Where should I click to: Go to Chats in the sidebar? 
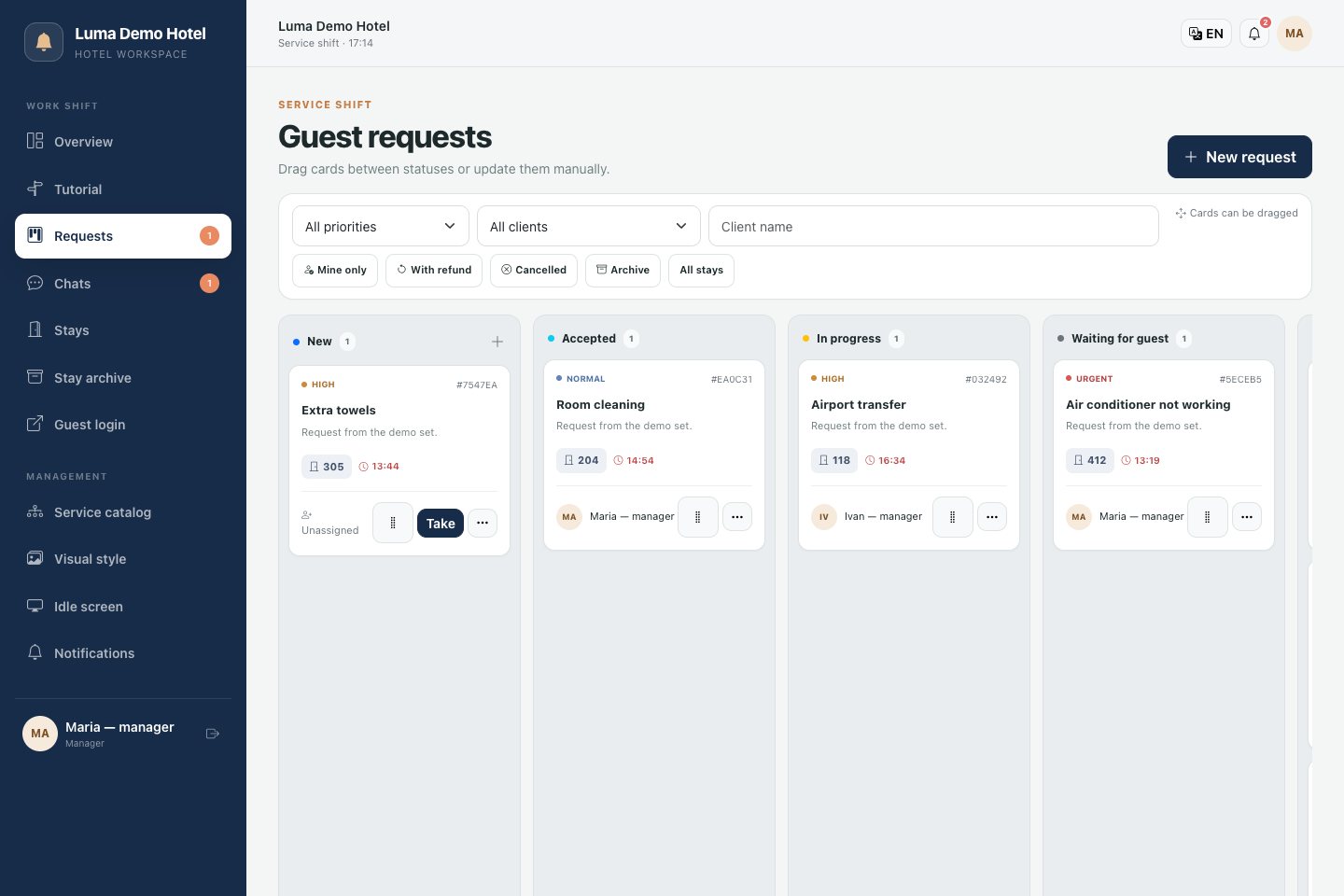[123, 284]
